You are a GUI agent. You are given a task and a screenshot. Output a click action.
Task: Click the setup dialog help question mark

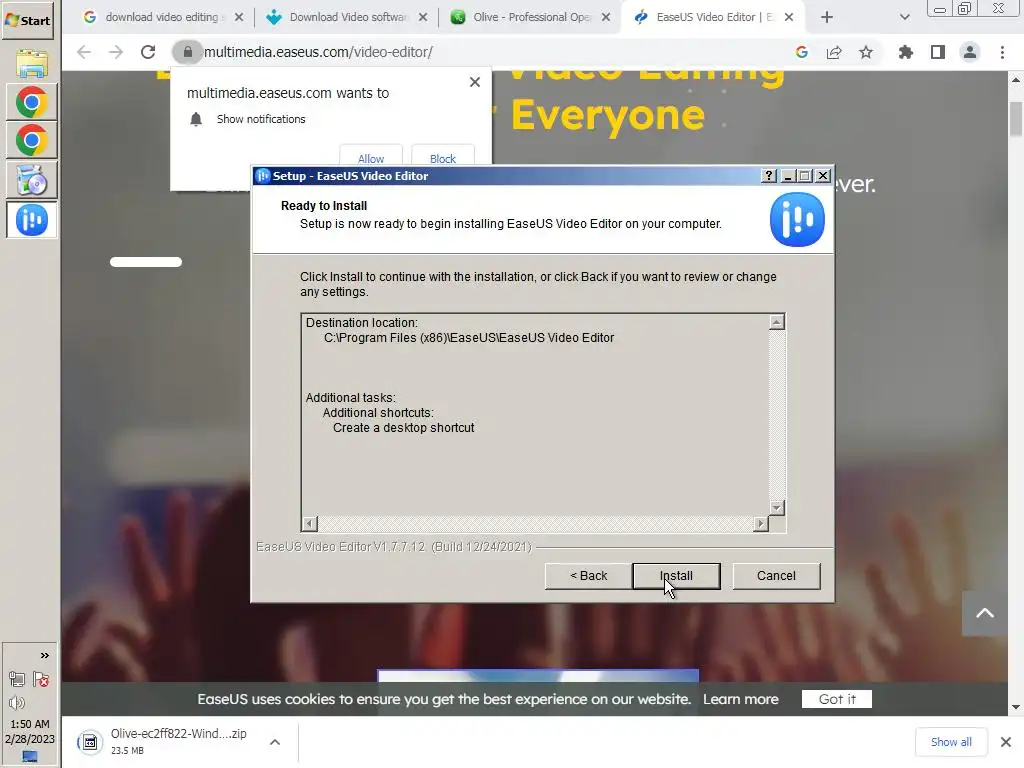pos(769,176)
